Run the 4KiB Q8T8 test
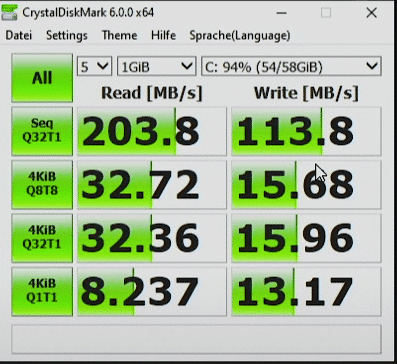Image resolution: width=397 pixels, height=364 pixels. 42,185
